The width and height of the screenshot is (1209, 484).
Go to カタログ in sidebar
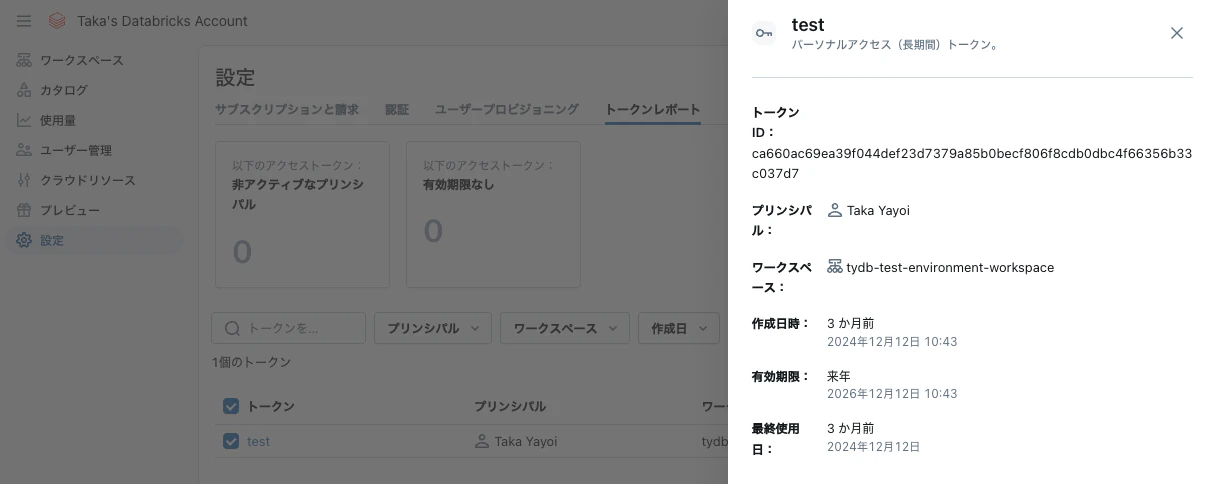[97, 90]
